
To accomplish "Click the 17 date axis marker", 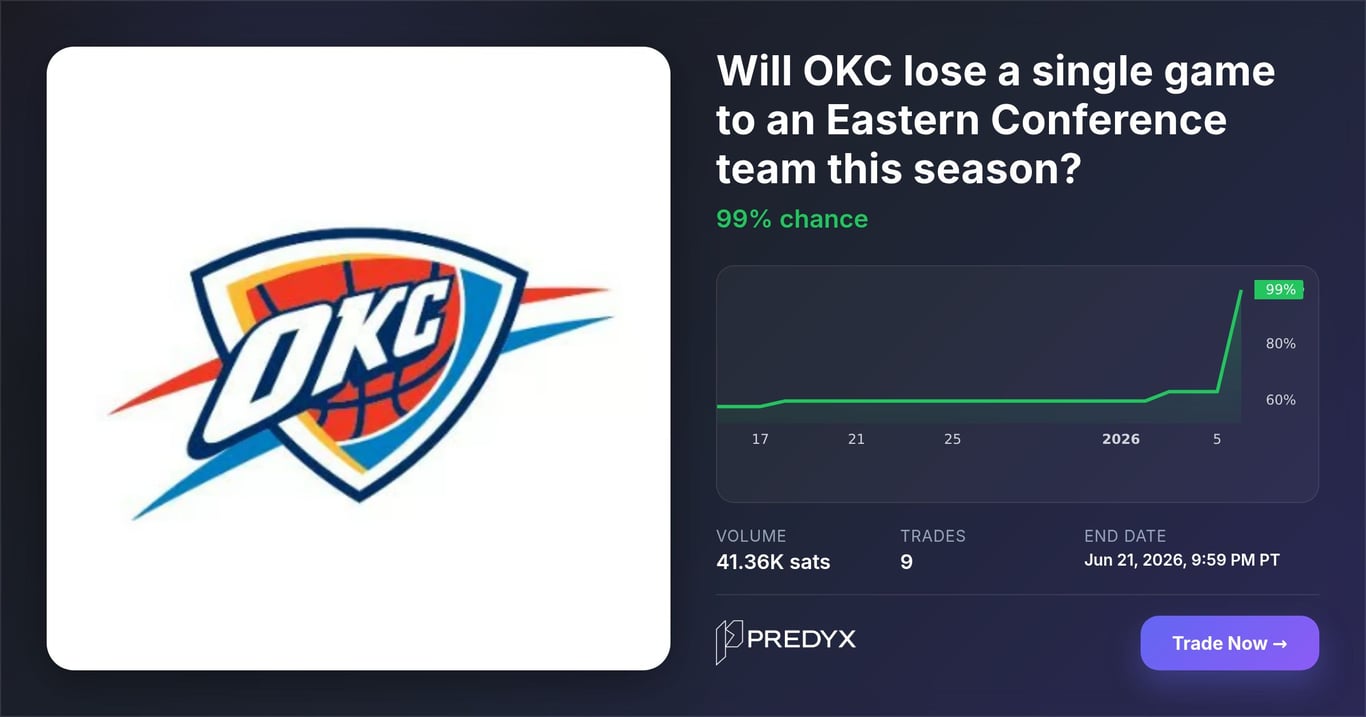I will tap(760, 439).
